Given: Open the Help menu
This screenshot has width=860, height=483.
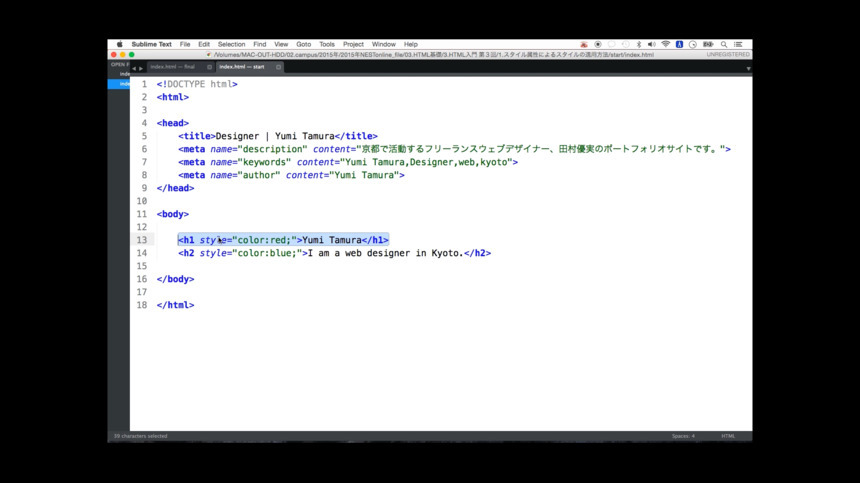Looking at the screenshot, I should (411, 44).
